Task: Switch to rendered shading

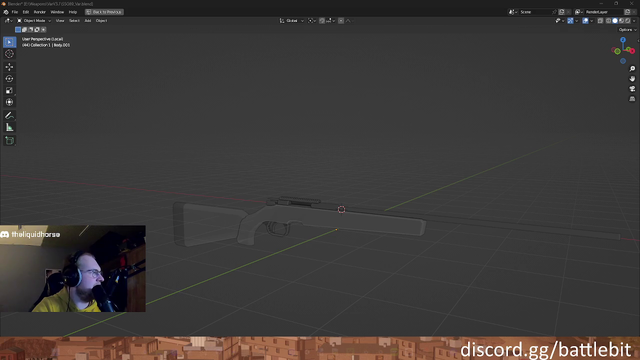Action: point(627,21)
